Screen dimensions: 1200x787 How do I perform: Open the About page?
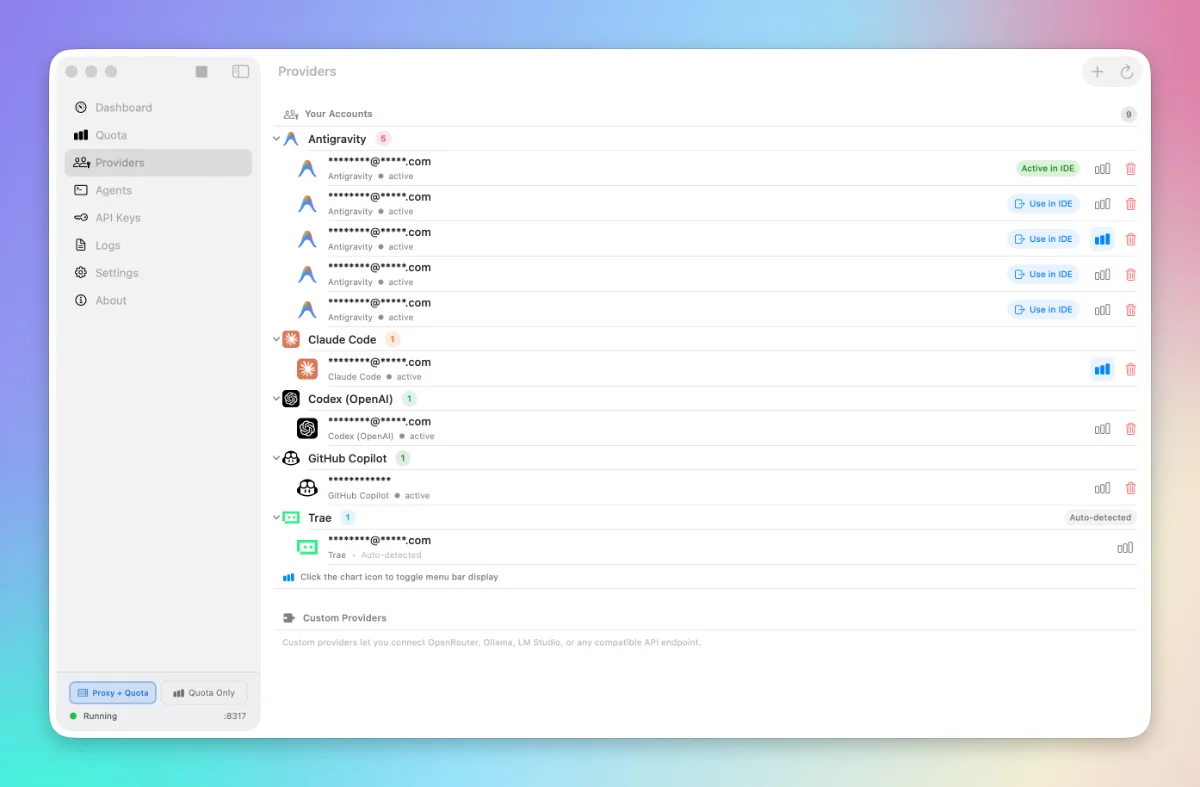[158, 300]
